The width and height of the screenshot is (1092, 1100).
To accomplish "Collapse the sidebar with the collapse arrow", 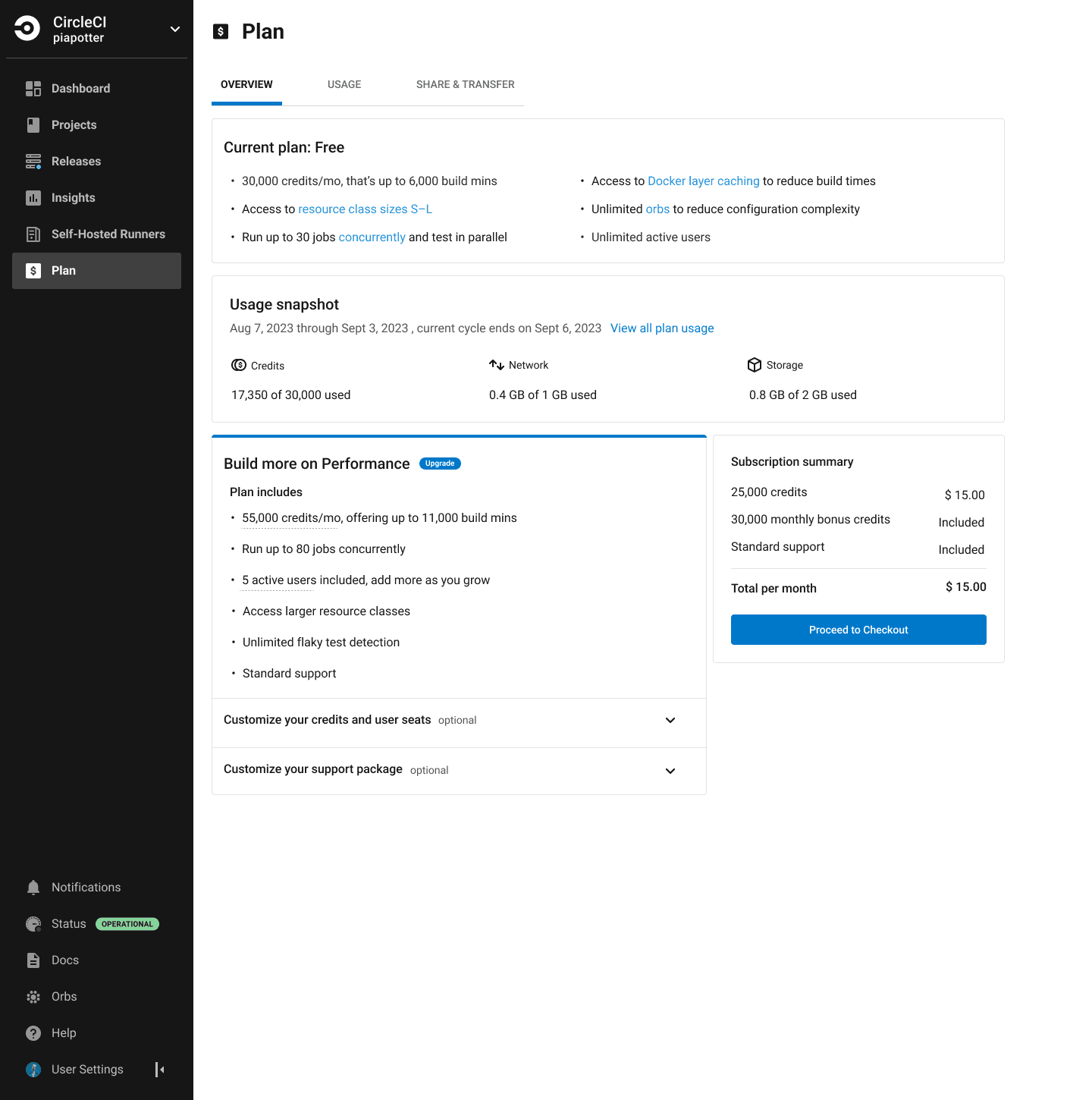I will pos(160,1070).
